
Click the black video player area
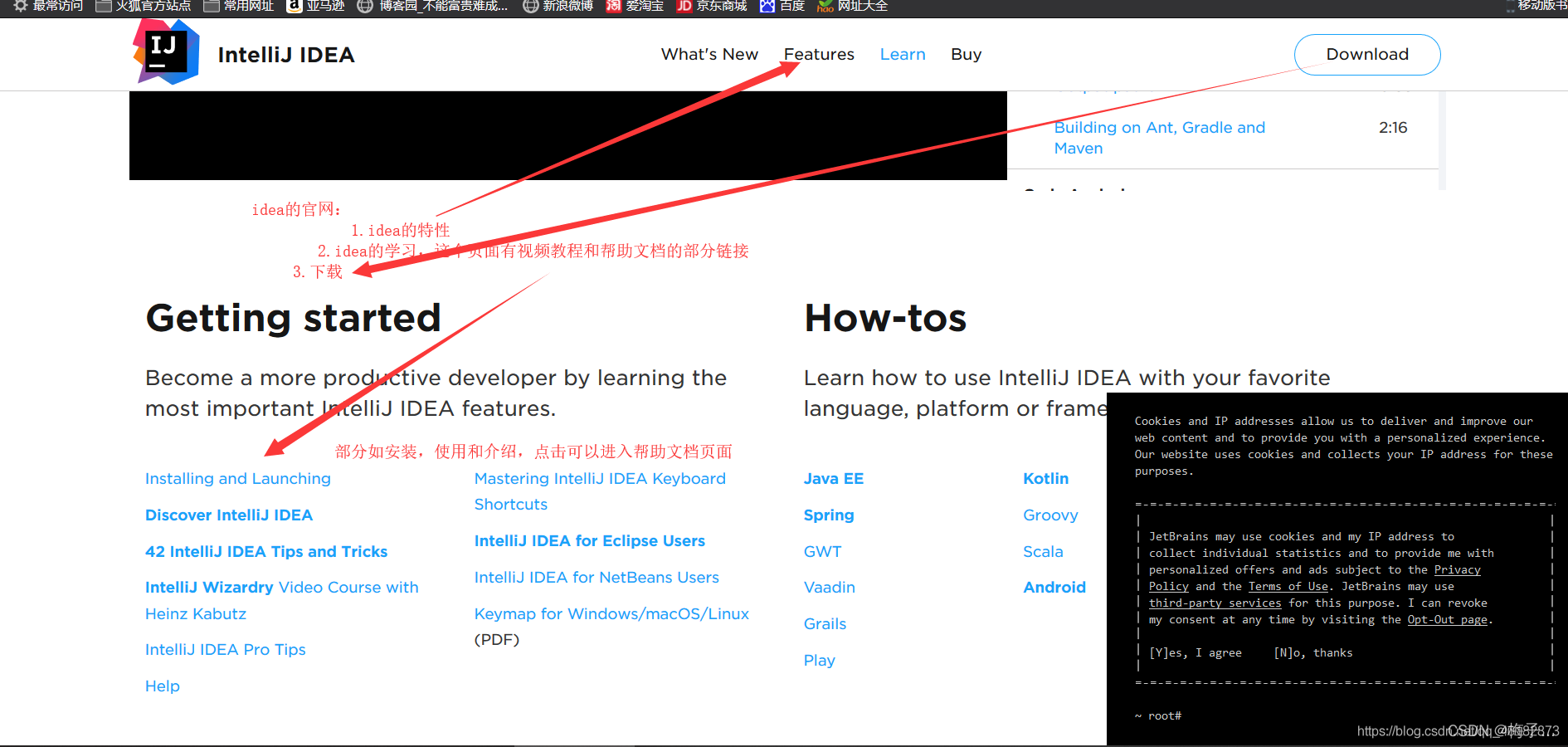click(568, 135)
